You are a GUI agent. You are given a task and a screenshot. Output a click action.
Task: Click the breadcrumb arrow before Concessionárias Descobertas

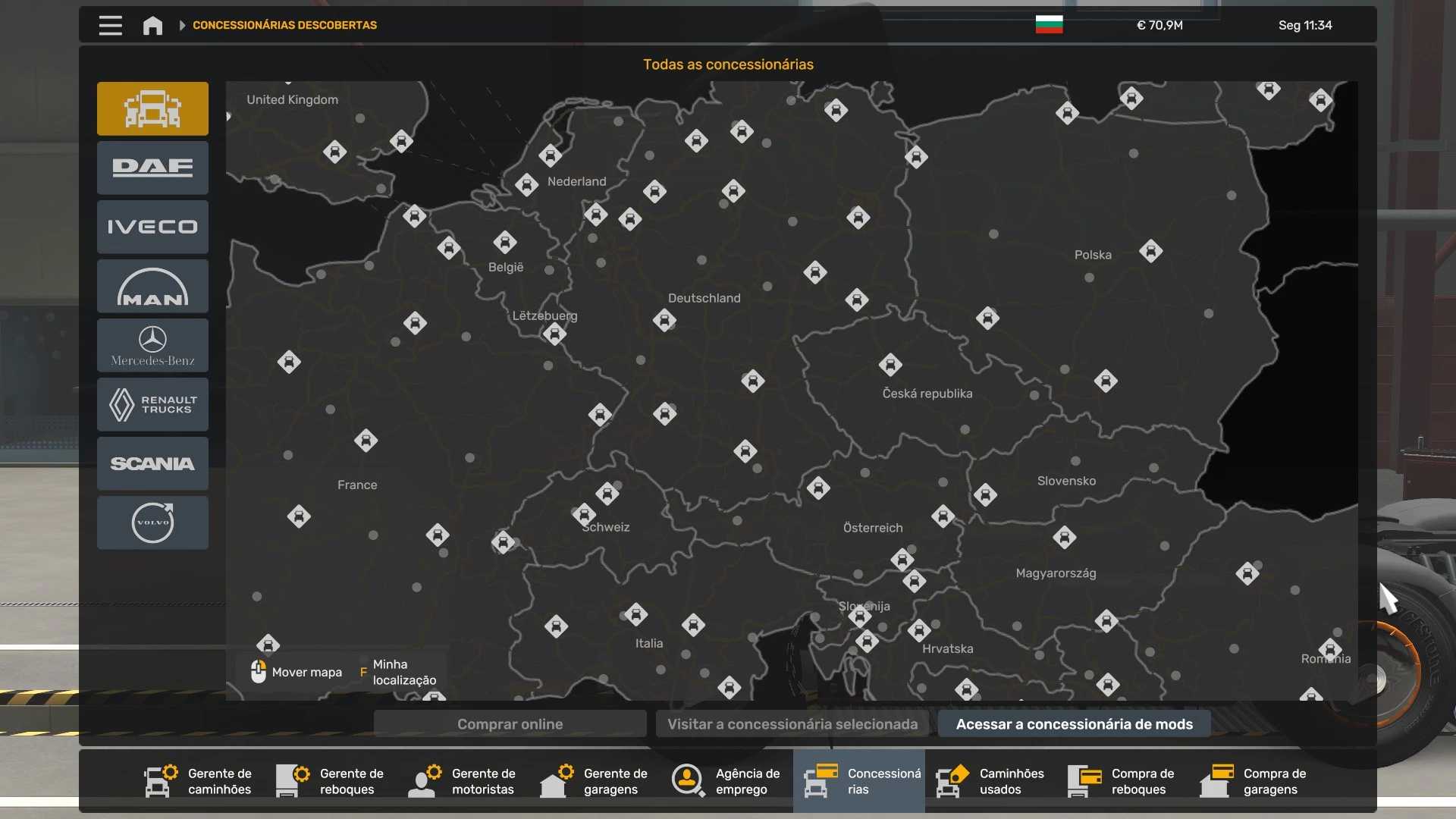[182, 25]
